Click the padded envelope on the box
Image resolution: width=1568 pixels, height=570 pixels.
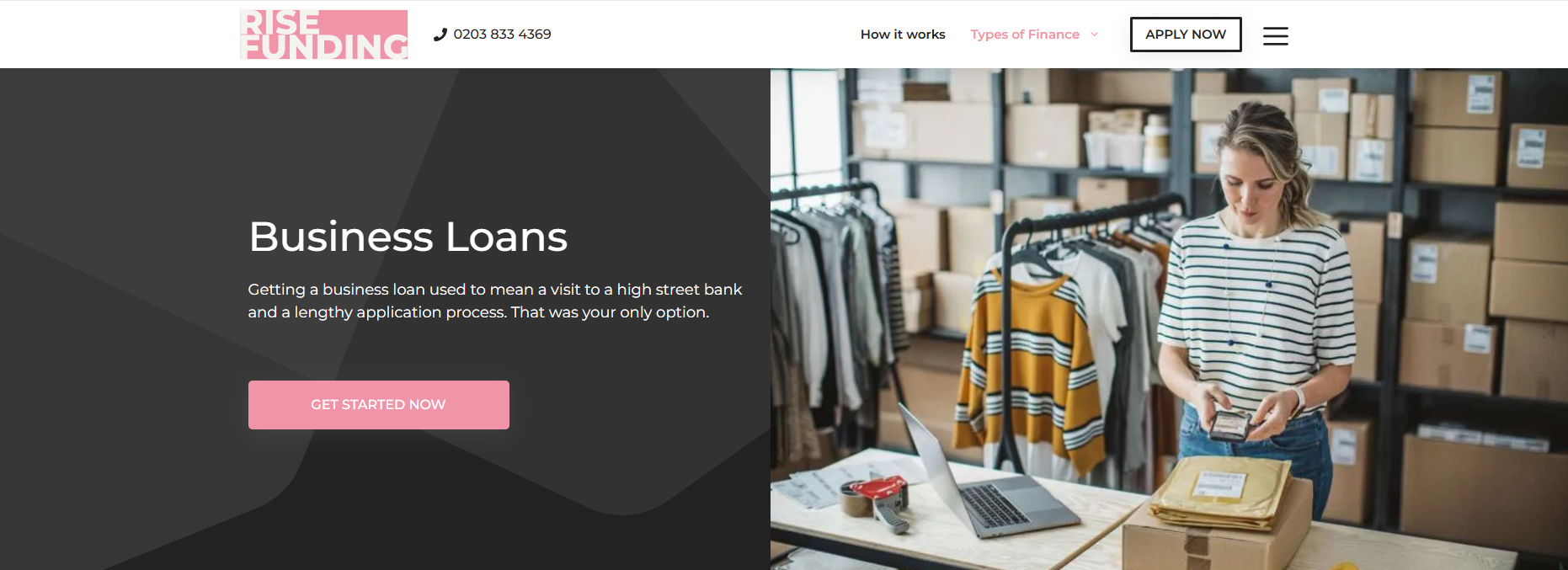(x=1221, y=495)
